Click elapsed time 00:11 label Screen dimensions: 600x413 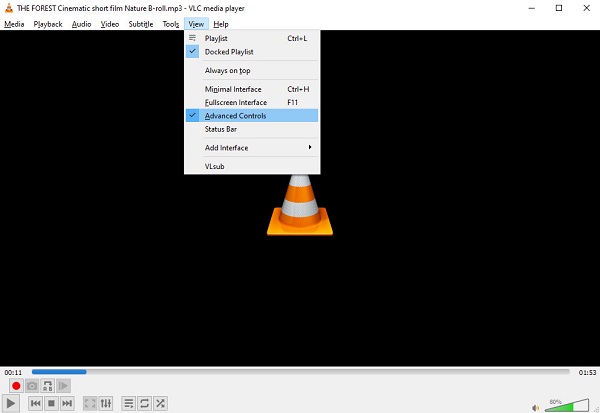coord(13,372)
